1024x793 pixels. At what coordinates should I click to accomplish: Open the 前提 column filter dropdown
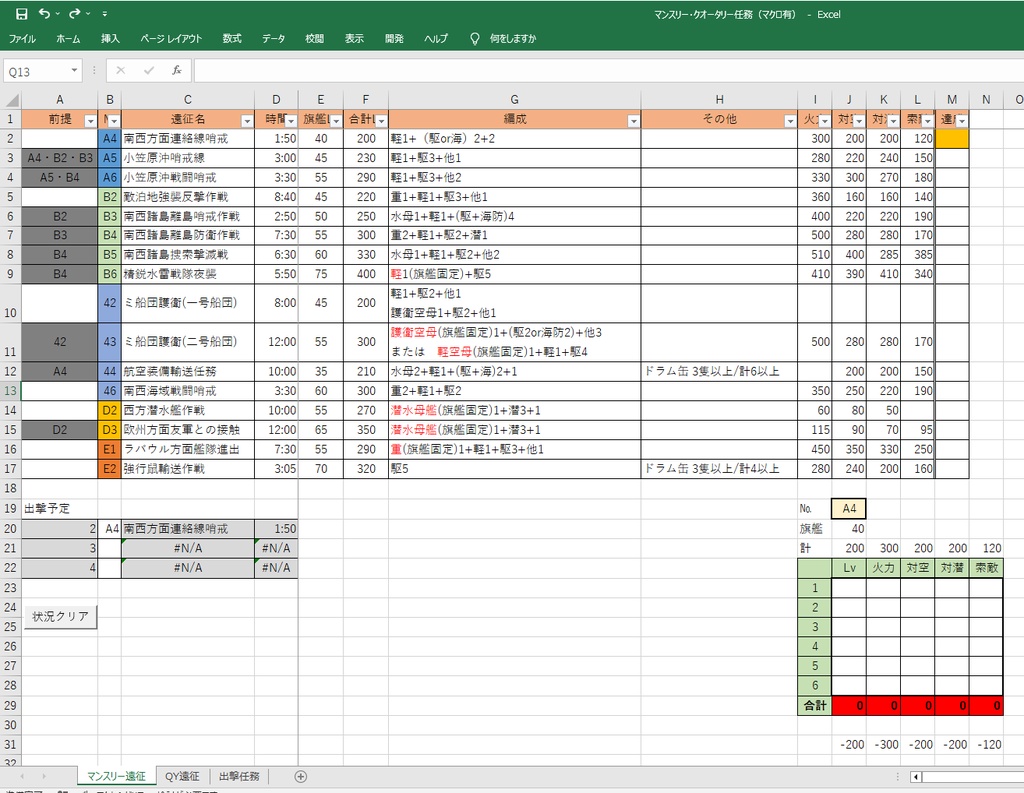click(90, 121)
